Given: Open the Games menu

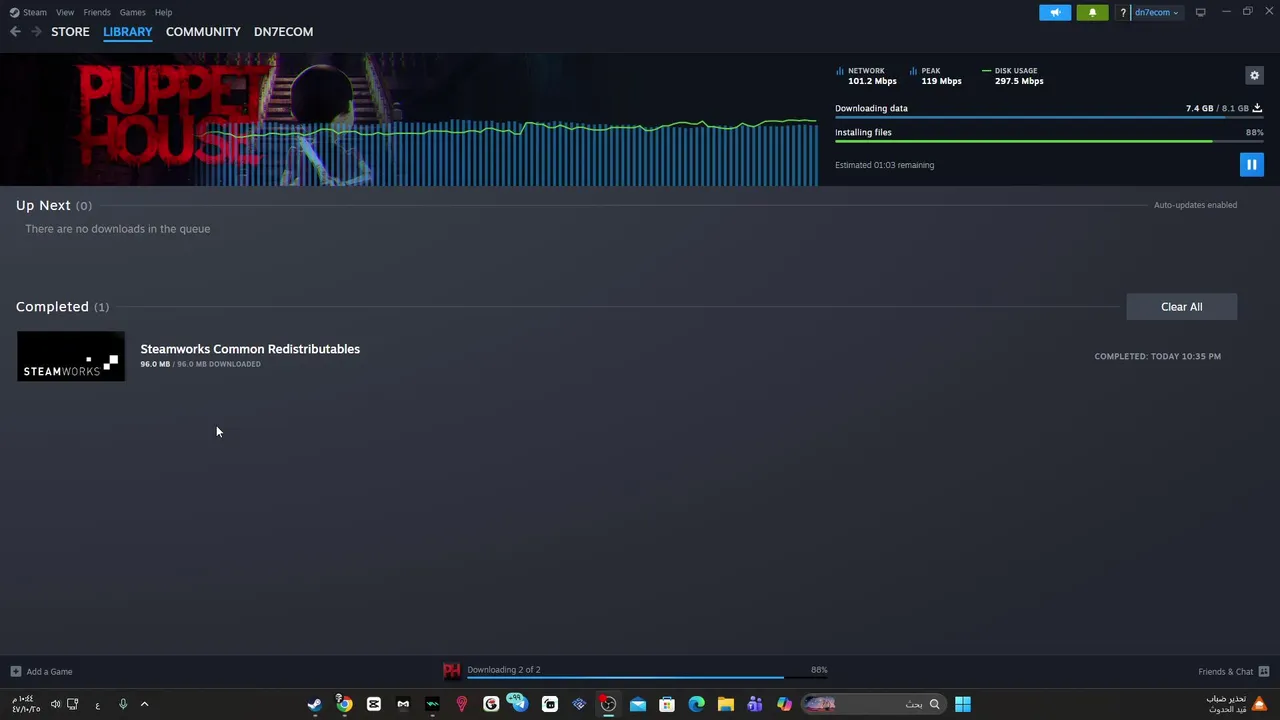Looking at the screenshot, I should point(132,12).
